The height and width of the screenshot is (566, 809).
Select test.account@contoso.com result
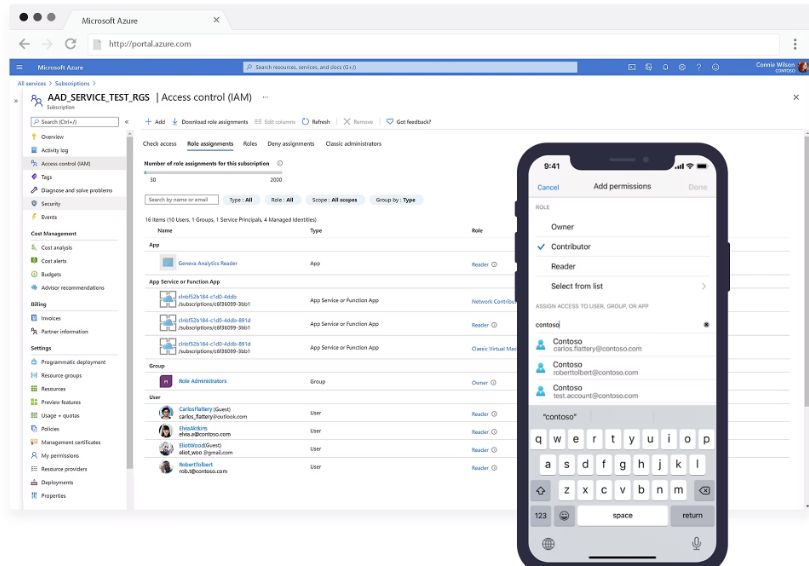pyautogui.click(x=622, y=392)
